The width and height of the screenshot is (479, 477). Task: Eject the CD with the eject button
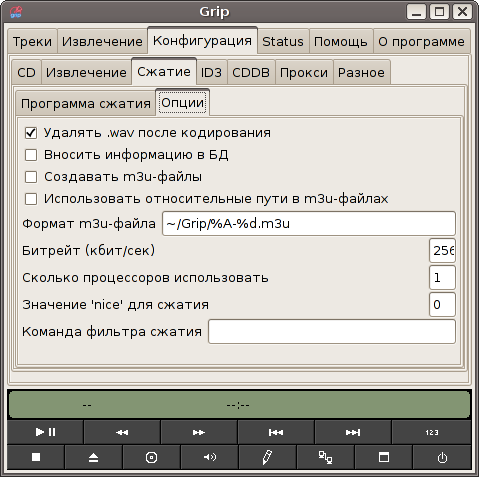coord(93,457)
